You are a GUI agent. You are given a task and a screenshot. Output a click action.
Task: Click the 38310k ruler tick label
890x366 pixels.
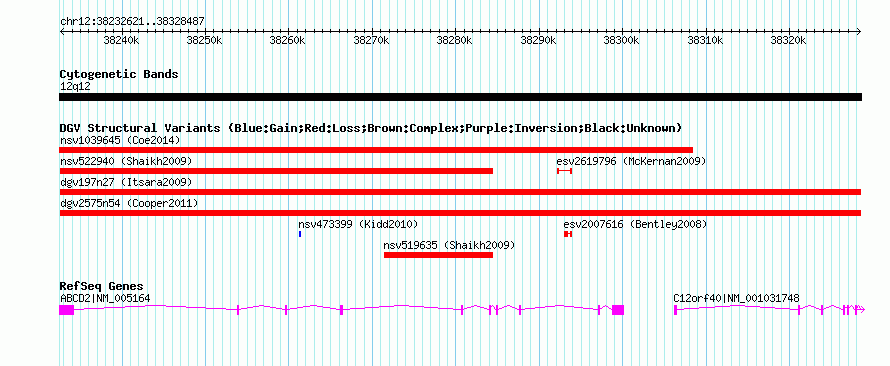coord(705,40)
